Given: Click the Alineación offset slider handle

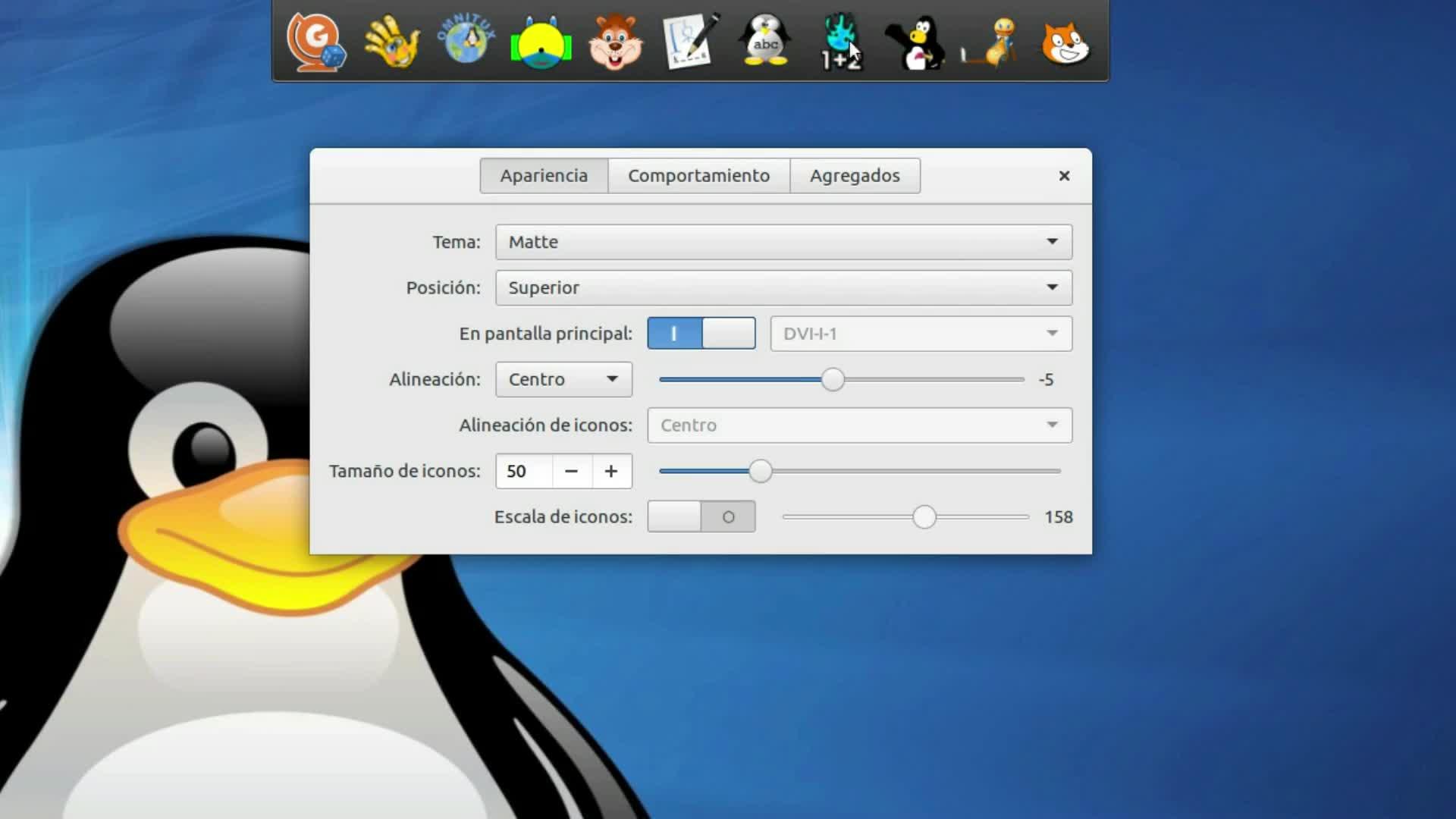Looking at the screenshot, I should [833, 379].
